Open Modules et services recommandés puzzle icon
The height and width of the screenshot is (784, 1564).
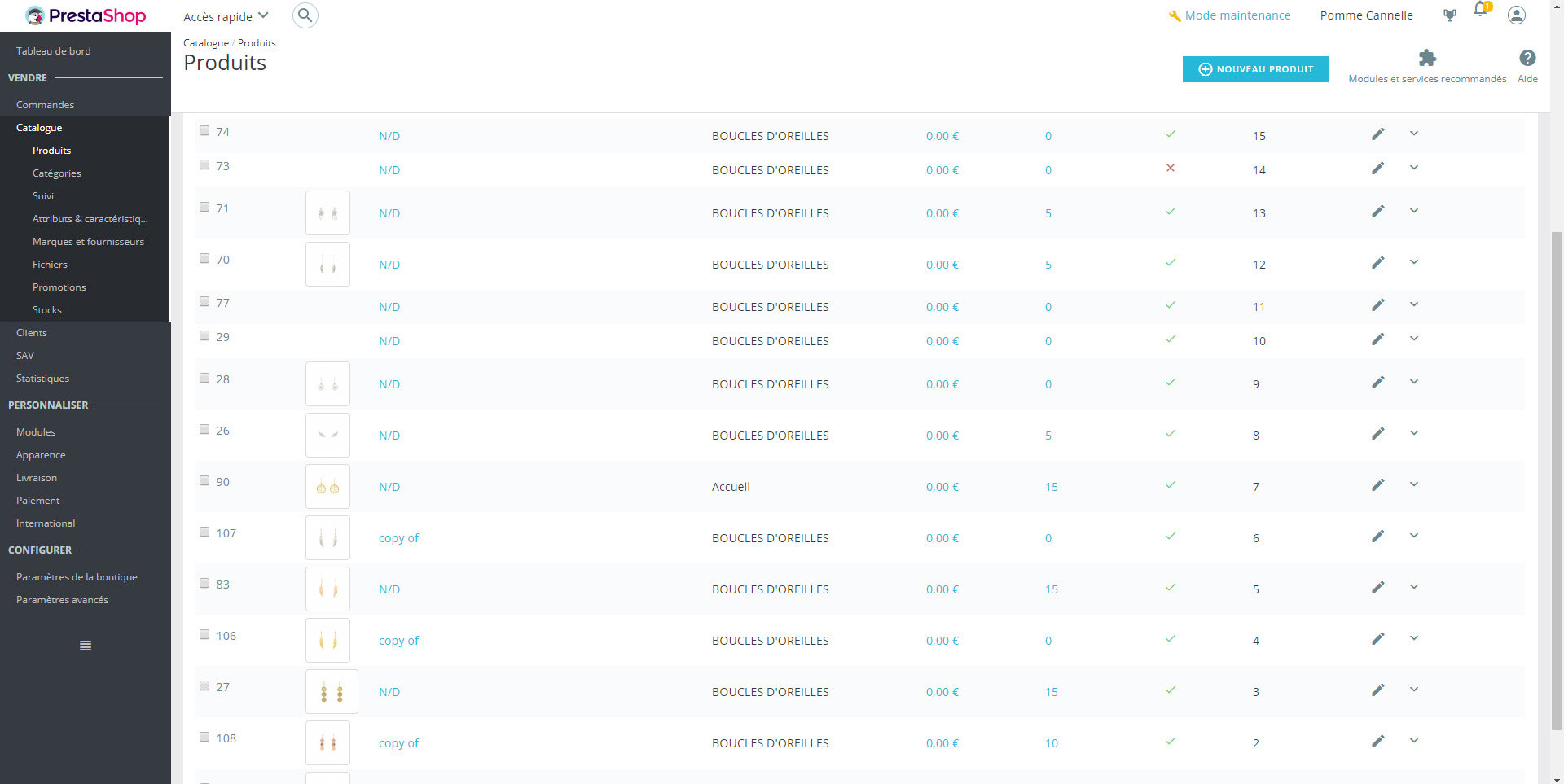(x=1427, y=57)
